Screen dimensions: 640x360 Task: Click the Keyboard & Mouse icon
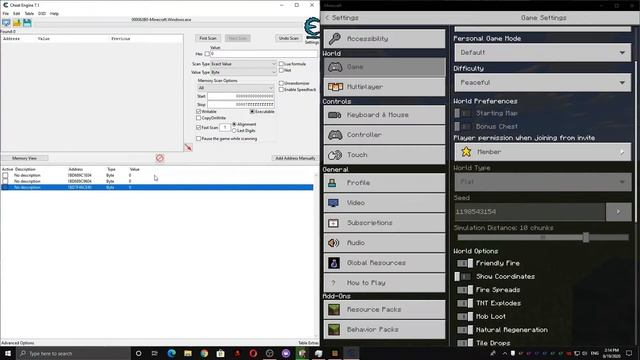click(335, 115)
